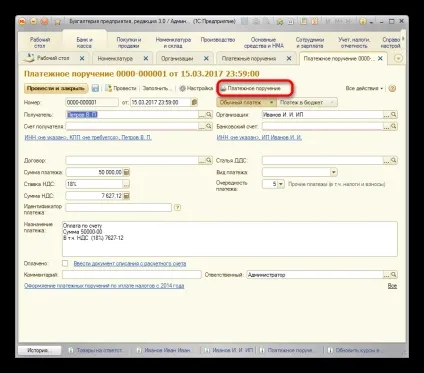
Task: Open the title bar info dropdown arrow
Action: pyautogui.click(x=371, y=22)
